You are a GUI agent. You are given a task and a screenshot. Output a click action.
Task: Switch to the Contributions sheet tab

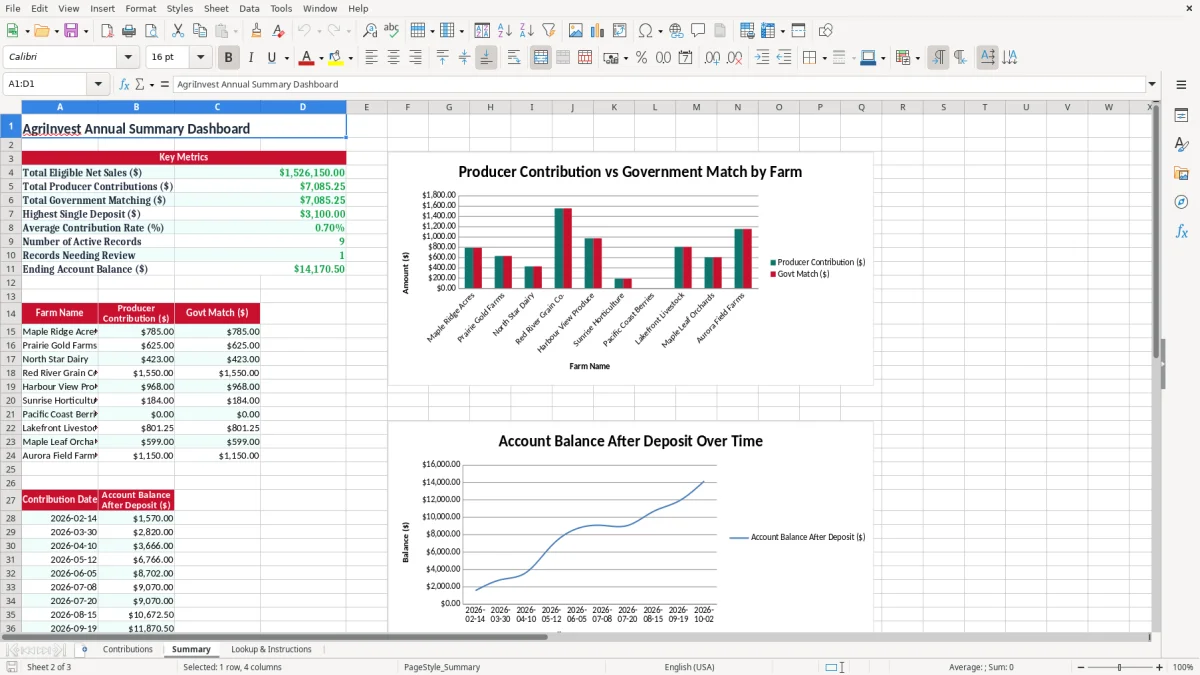pyautogui.click(x=128, y=649)
